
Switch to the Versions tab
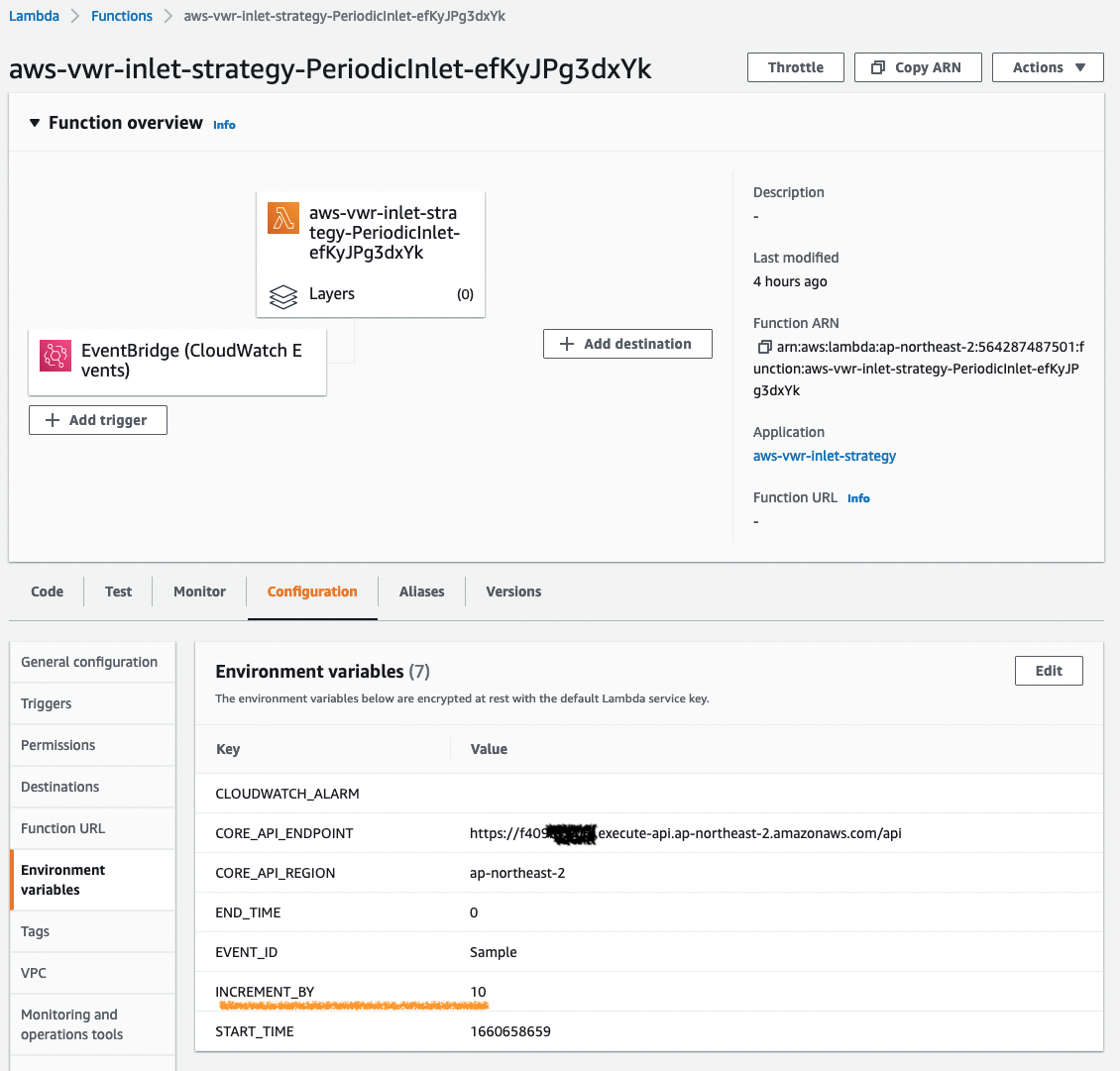[513, 591]
